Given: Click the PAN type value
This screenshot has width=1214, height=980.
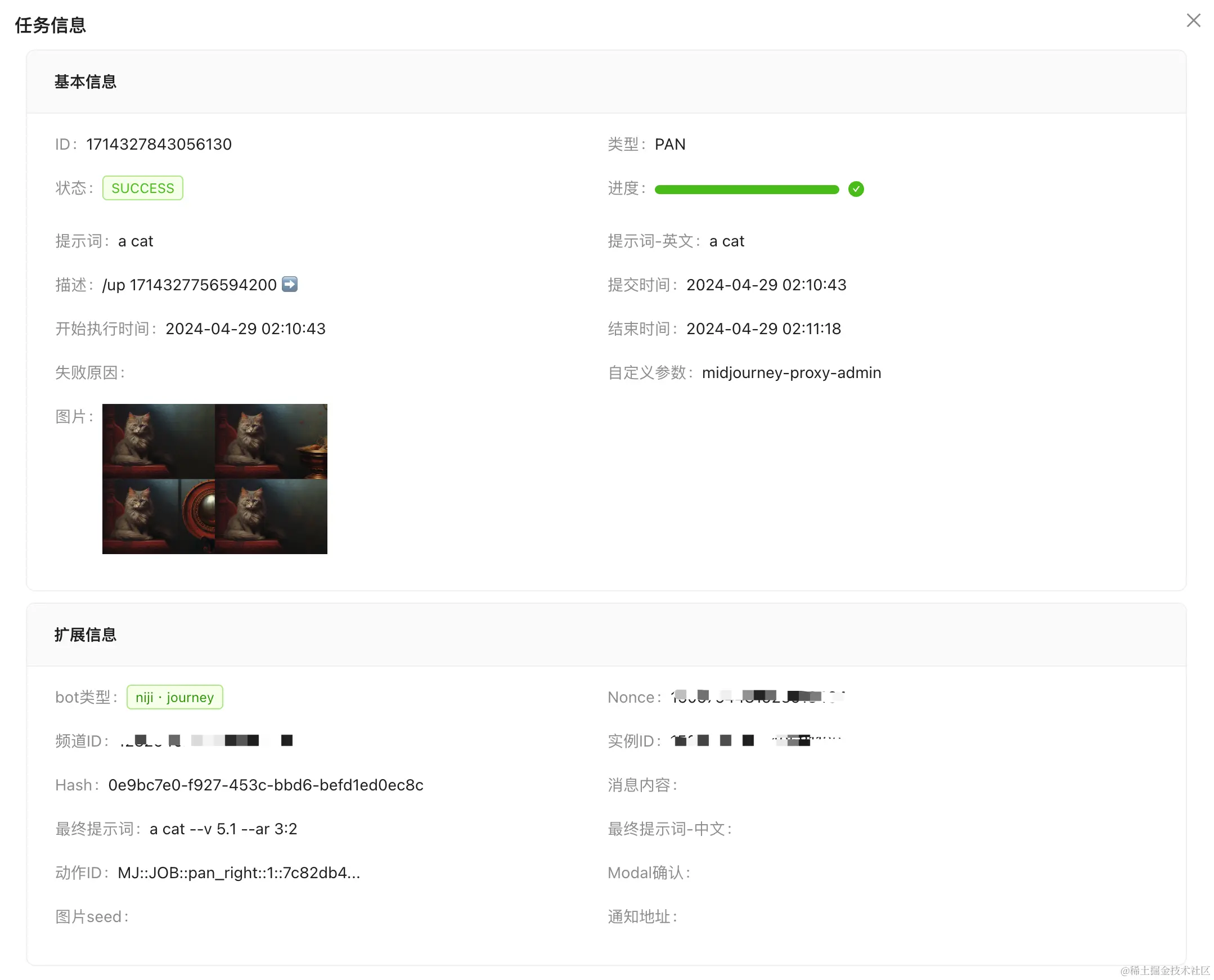Looking at the screenshot, I should [670, 145].
